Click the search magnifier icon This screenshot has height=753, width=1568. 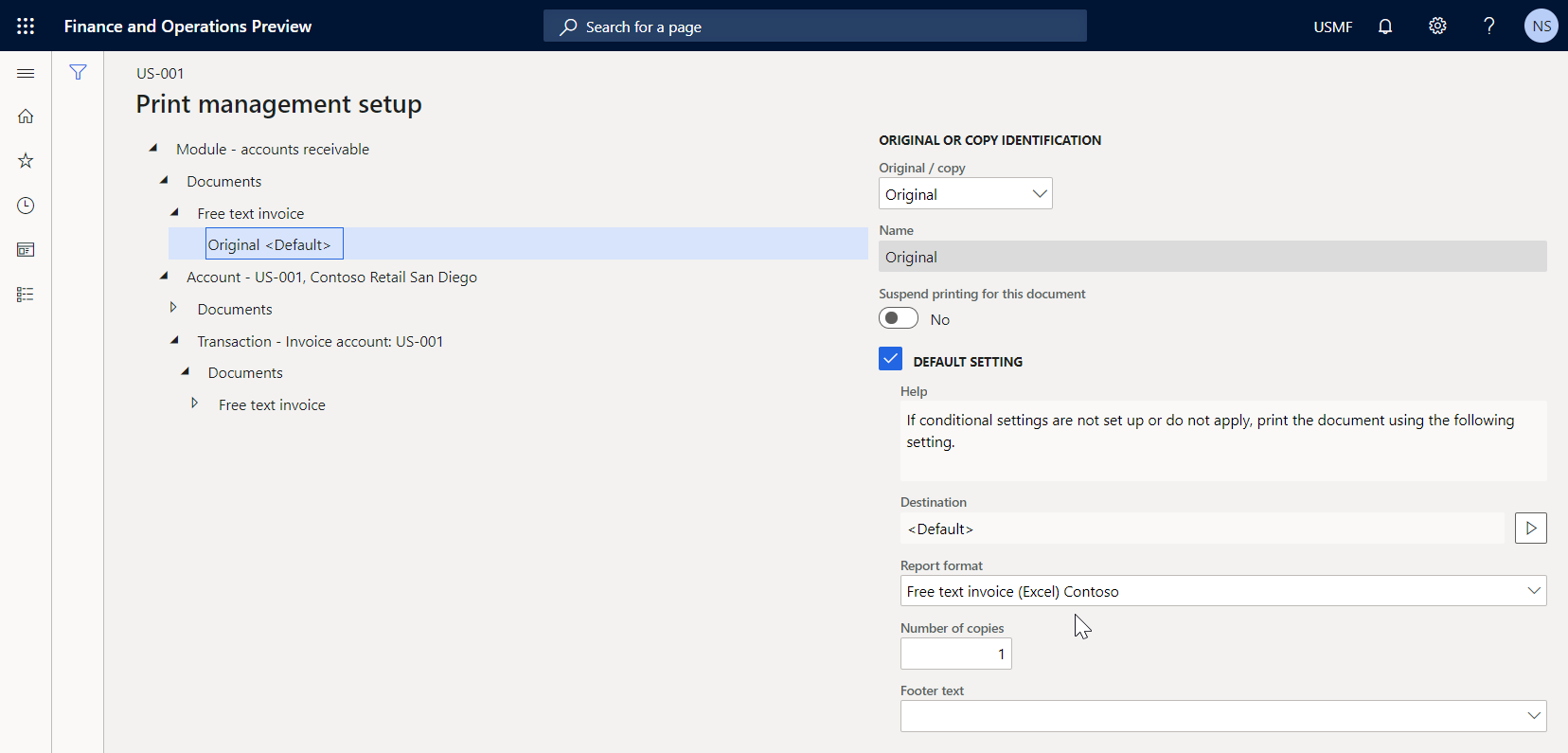click(x=568, y=27)
